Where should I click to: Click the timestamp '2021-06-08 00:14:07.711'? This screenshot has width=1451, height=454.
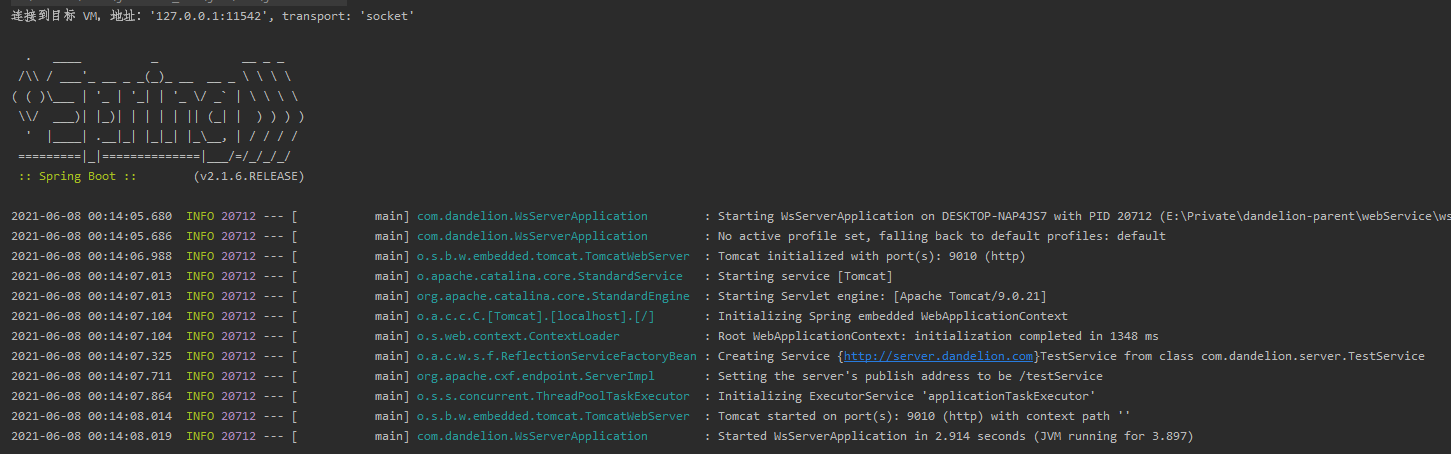91,376
